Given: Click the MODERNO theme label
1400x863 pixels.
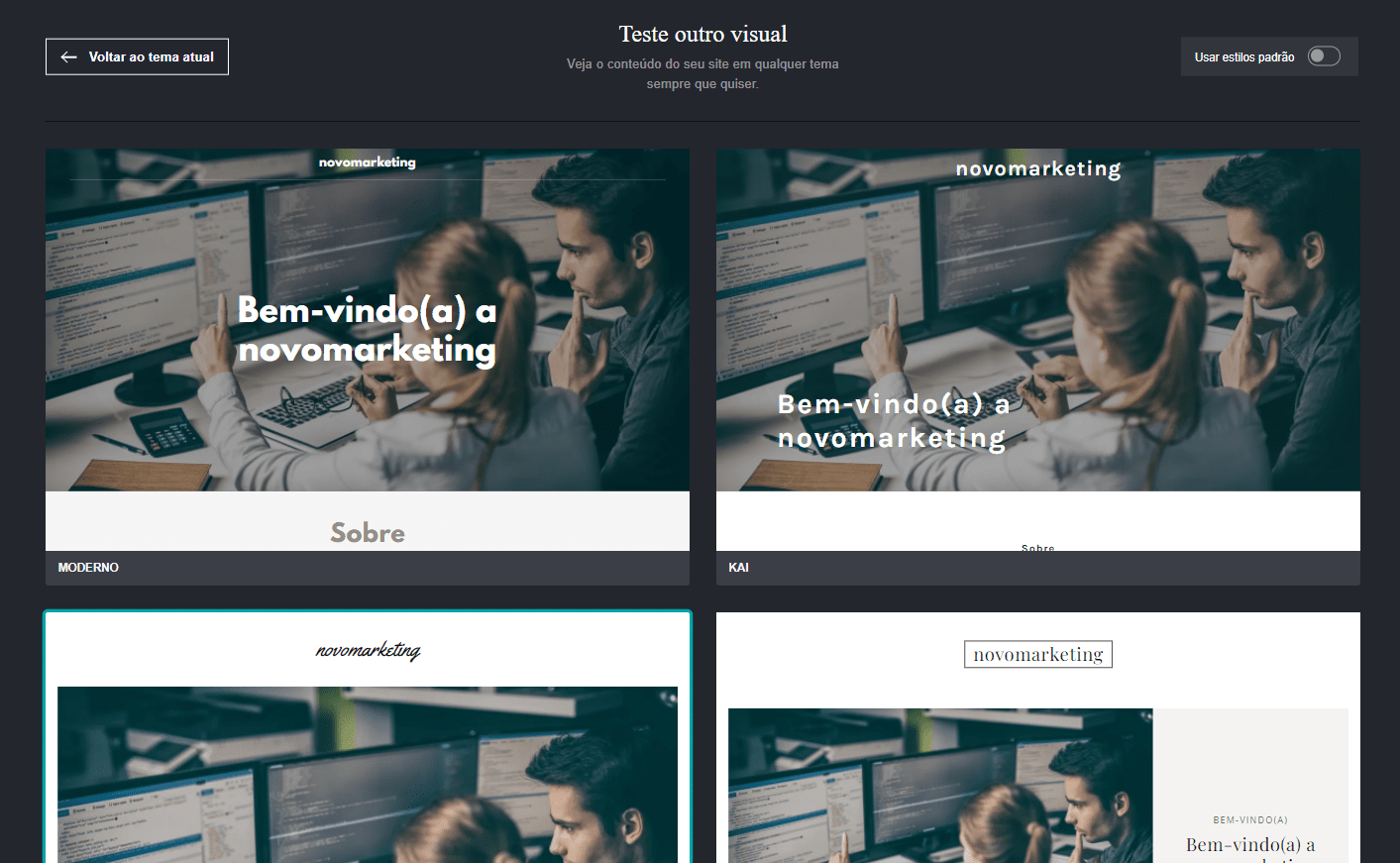Looking at the screenshot, I should click(x=88, y=568).
